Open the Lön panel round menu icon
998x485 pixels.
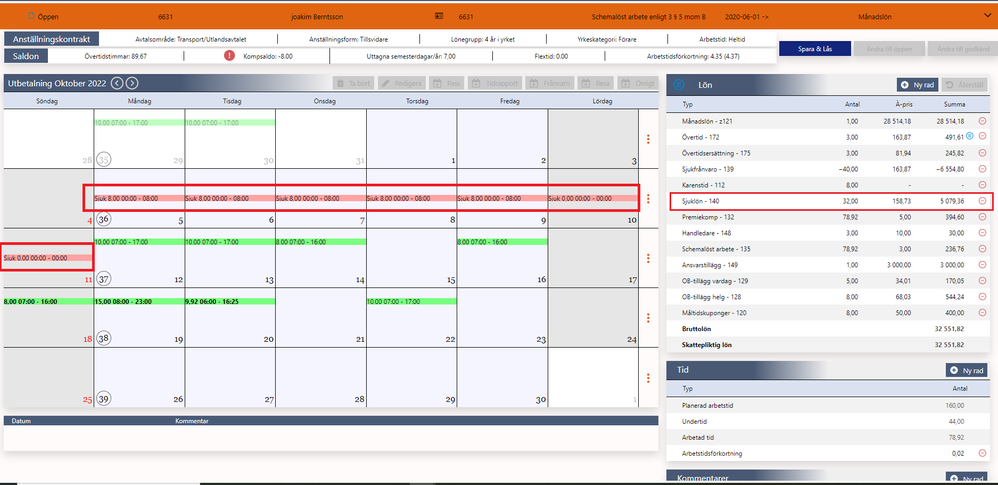[x=678, y=84]
